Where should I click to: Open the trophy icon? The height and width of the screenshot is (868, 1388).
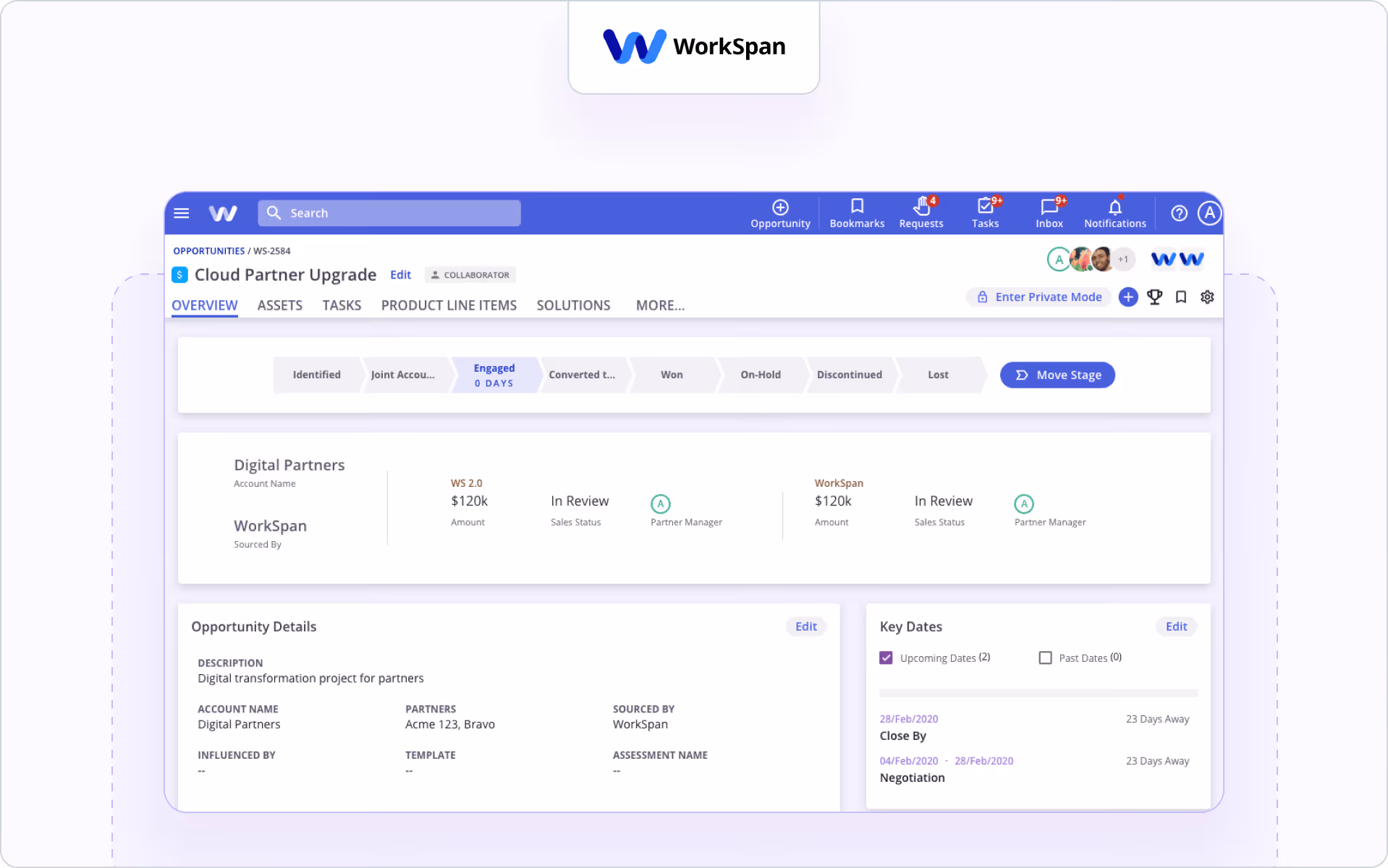pyautogui.click(x=1154, y=297)
